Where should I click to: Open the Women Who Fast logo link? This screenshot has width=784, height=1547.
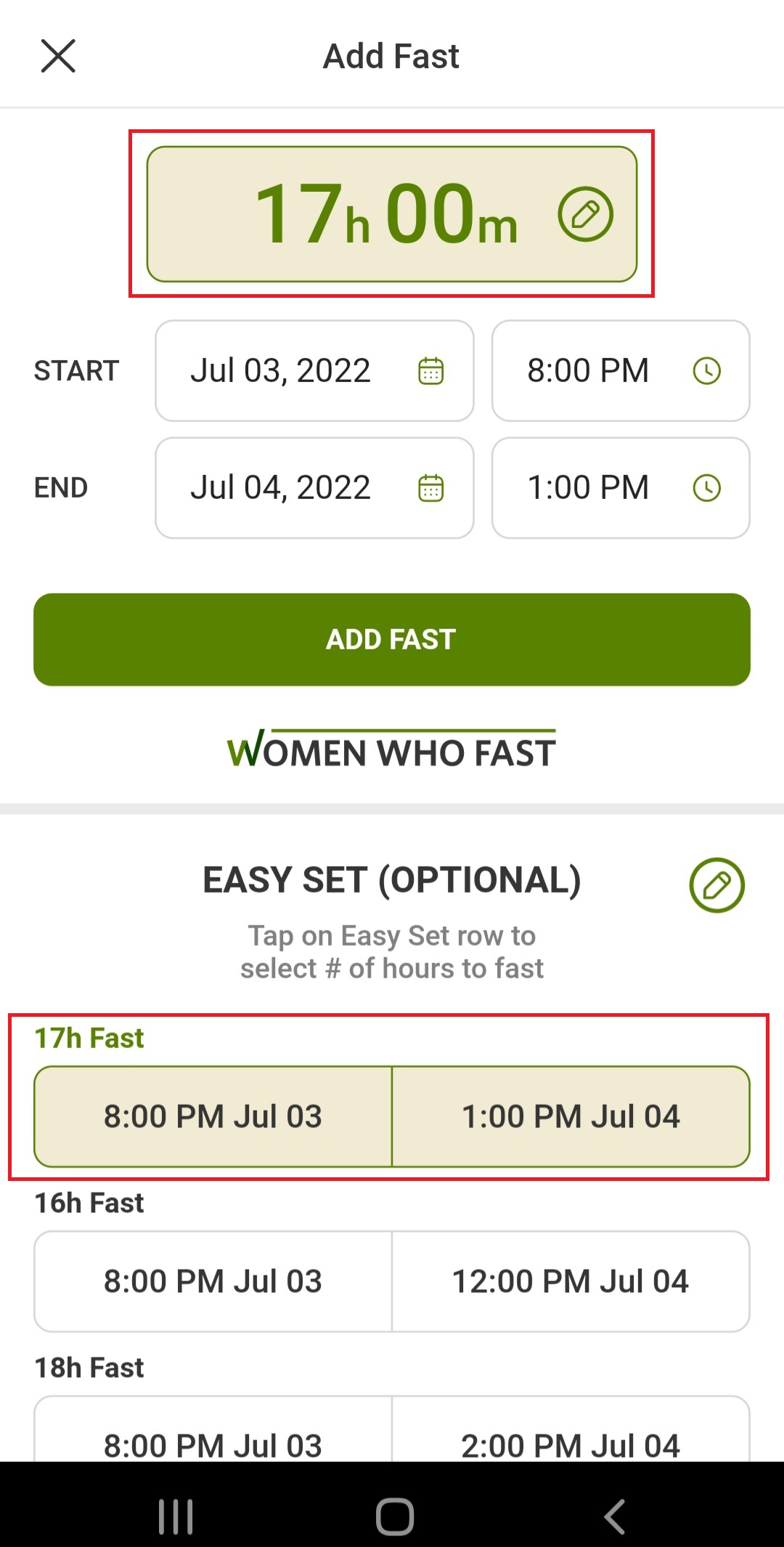[x=391, y=750]
